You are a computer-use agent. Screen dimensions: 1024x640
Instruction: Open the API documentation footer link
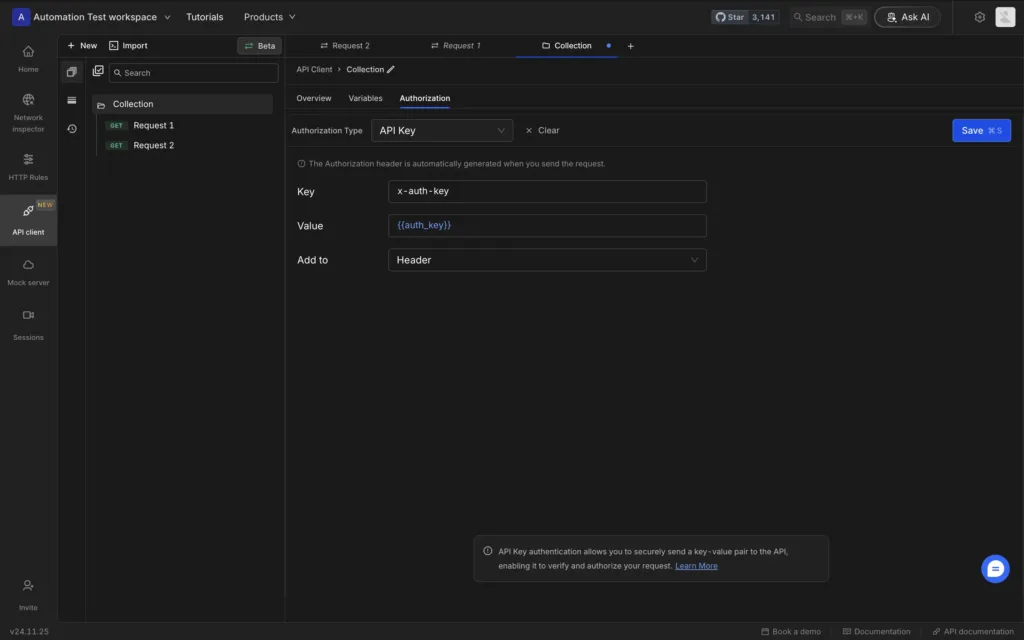click(x=972, y=632)
